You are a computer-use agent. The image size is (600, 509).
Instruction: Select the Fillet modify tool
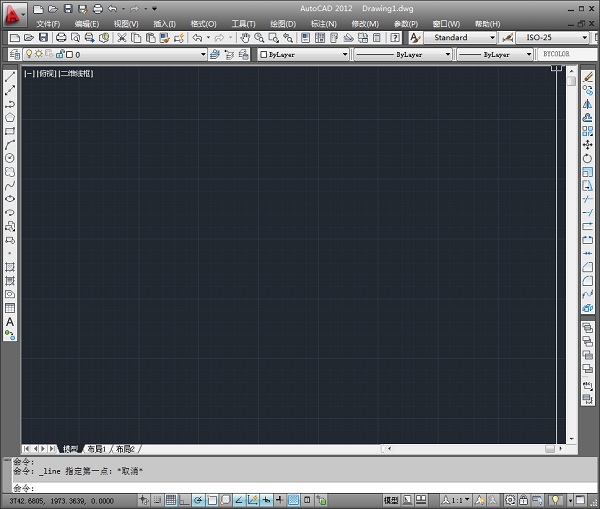[587, 281]
